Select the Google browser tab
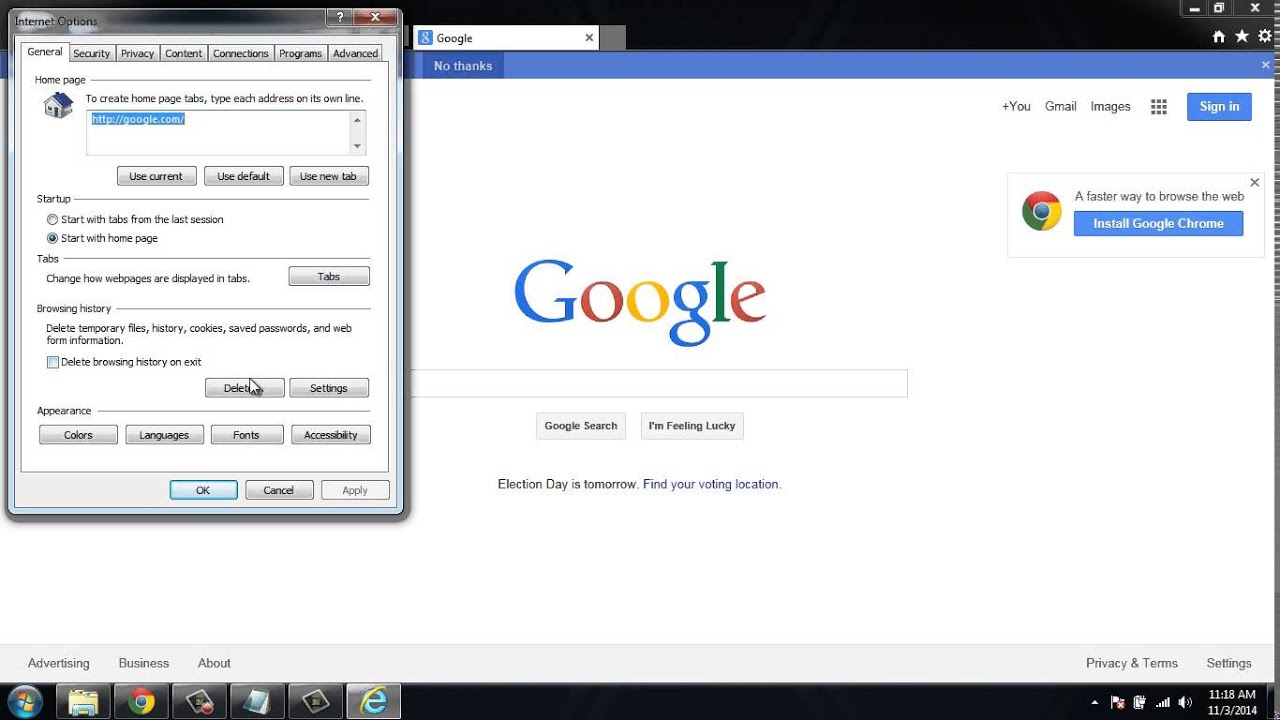Image resolution: width=1280 pixels, height=720 pixels. pos(506,38)
